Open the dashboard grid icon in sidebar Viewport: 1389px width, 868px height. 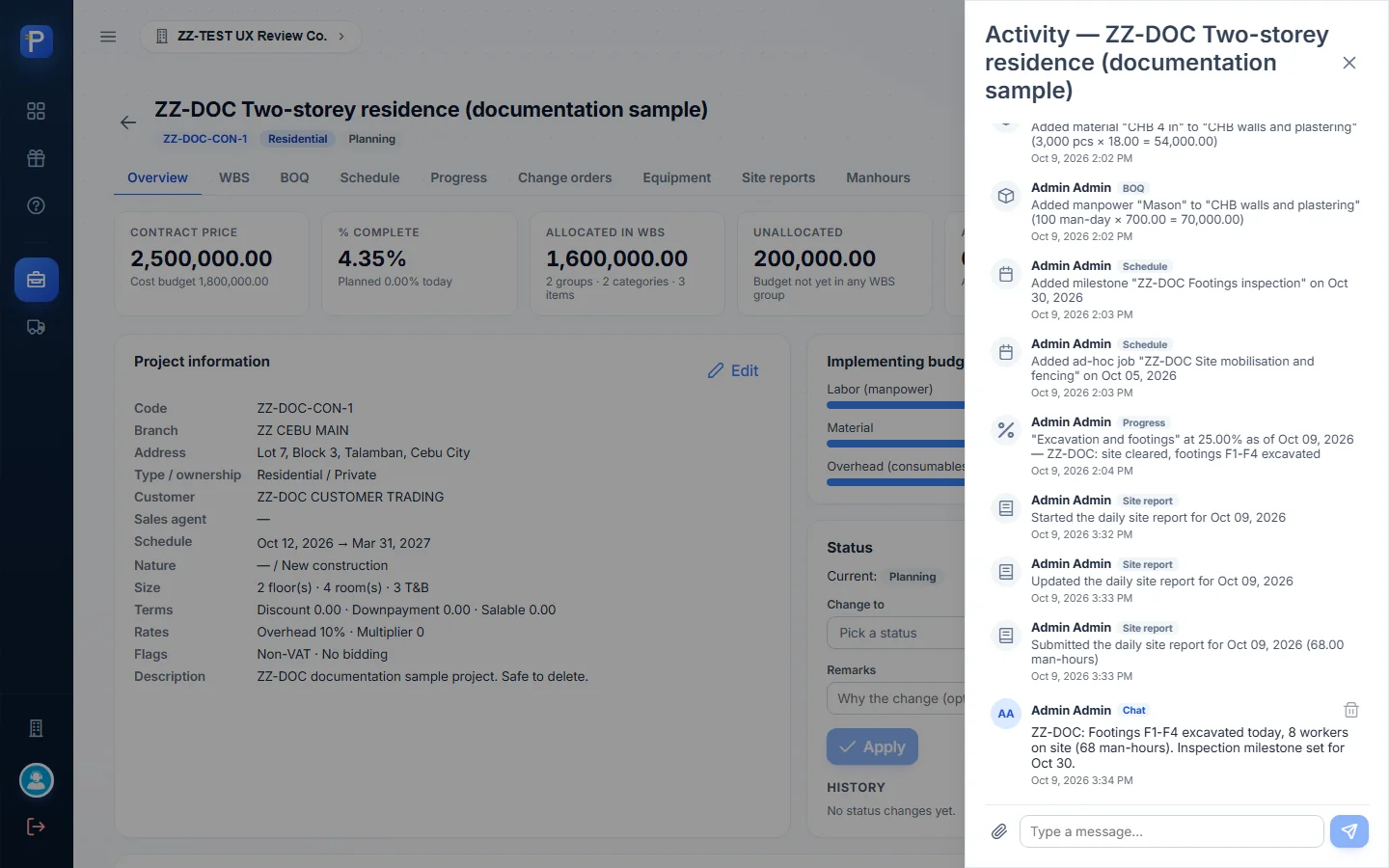coord(36,111)
